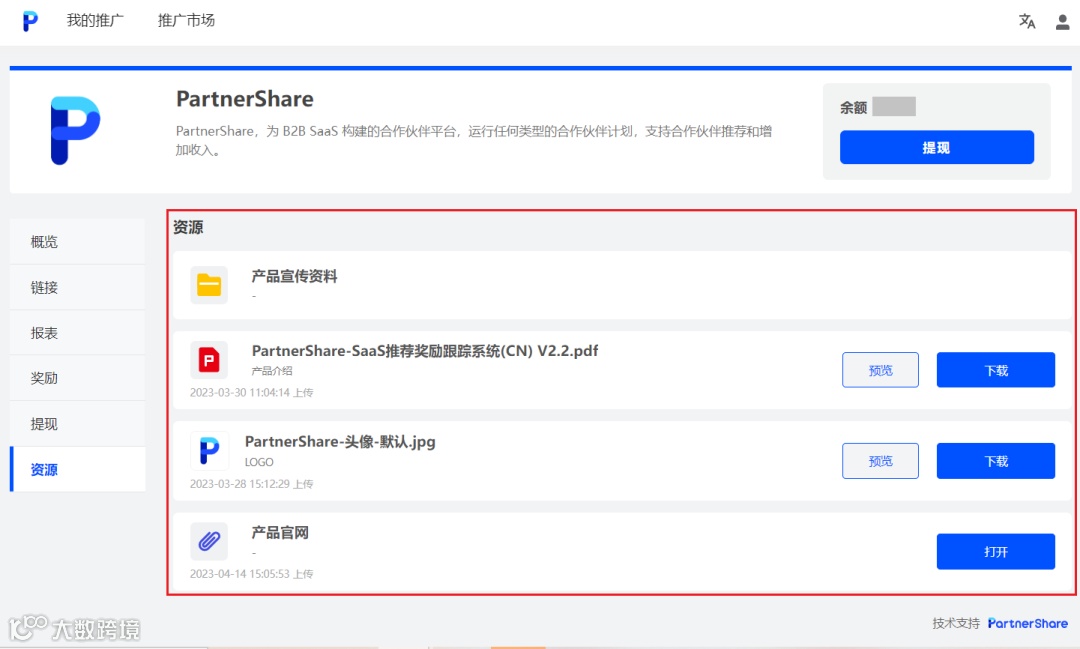Select 链接 in the sidebar
This screenshot has height=649, width=1080.
78,287
